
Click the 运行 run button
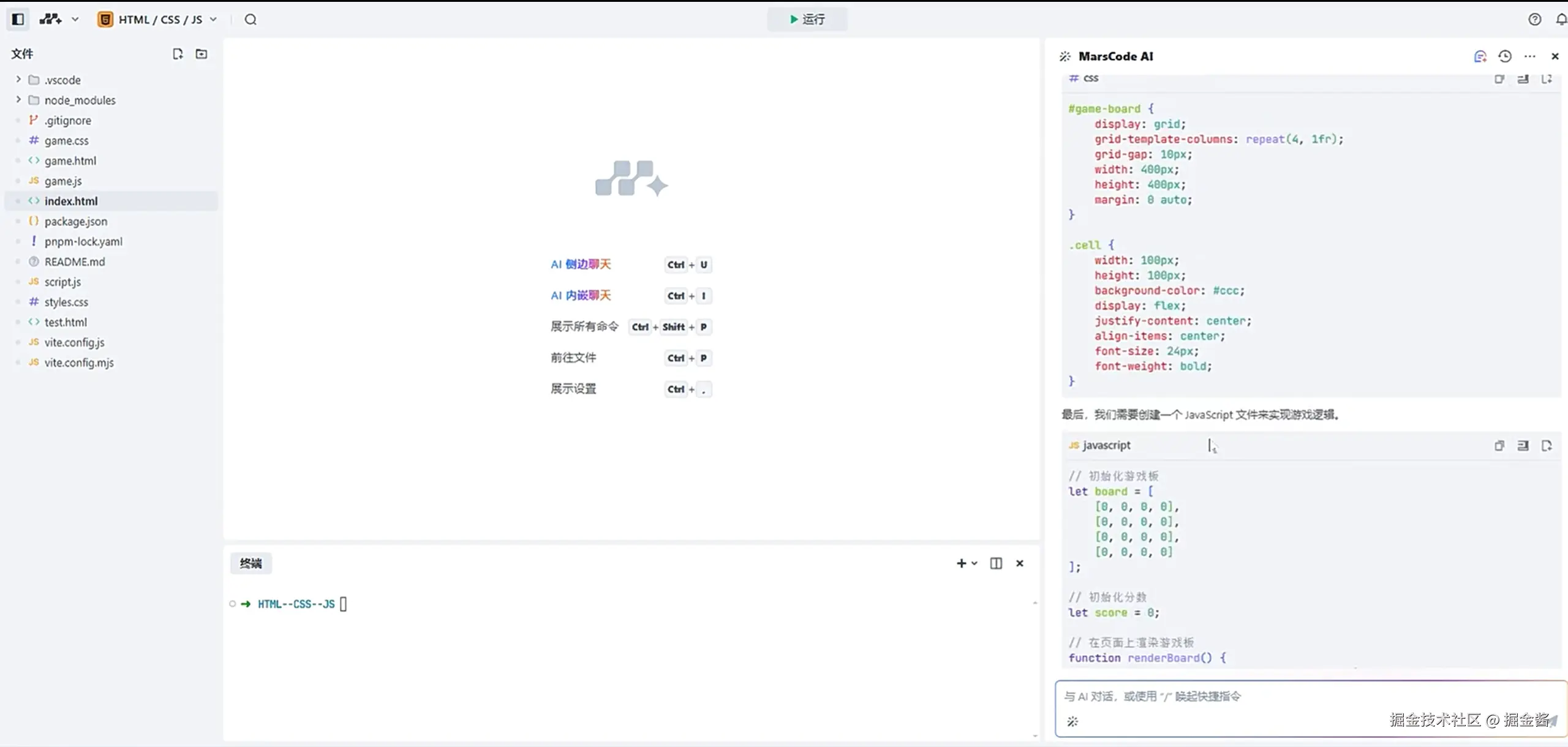807,19
